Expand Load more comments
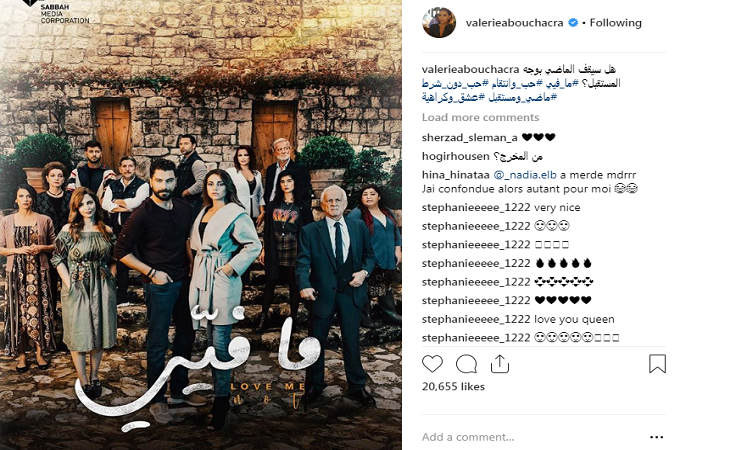The height and width of the screenshot is (450, 736). (x=480, y=117)
